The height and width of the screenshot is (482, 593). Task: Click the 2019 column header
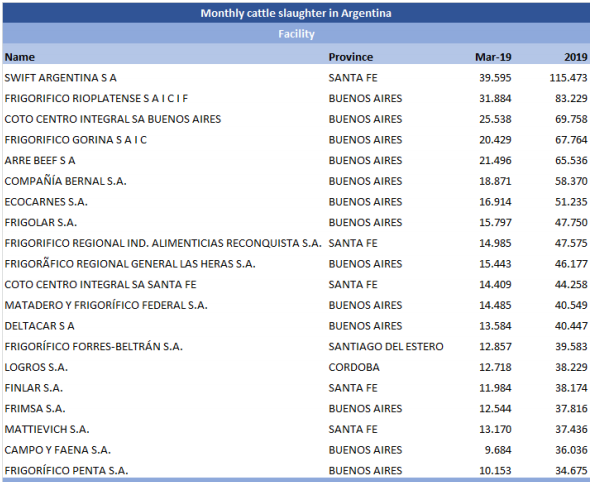576,57
